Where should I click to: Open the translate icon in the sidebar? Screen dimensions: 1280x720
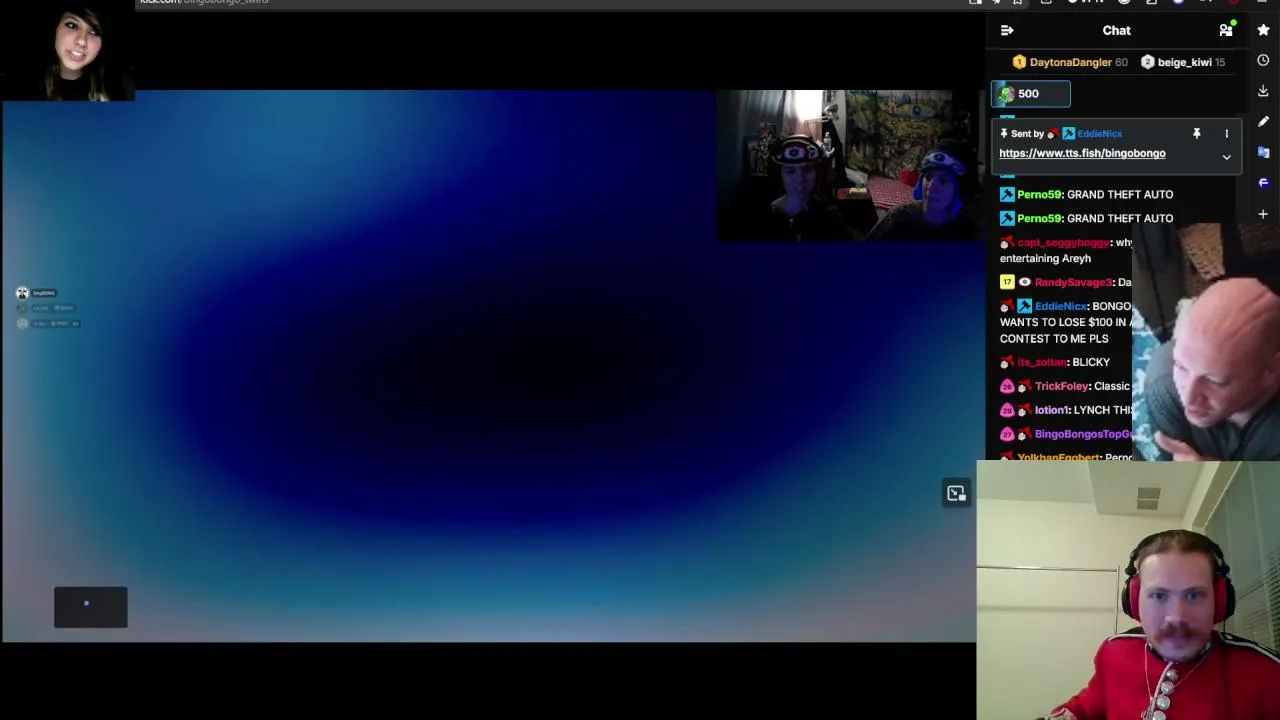(x=1263, y=152)
